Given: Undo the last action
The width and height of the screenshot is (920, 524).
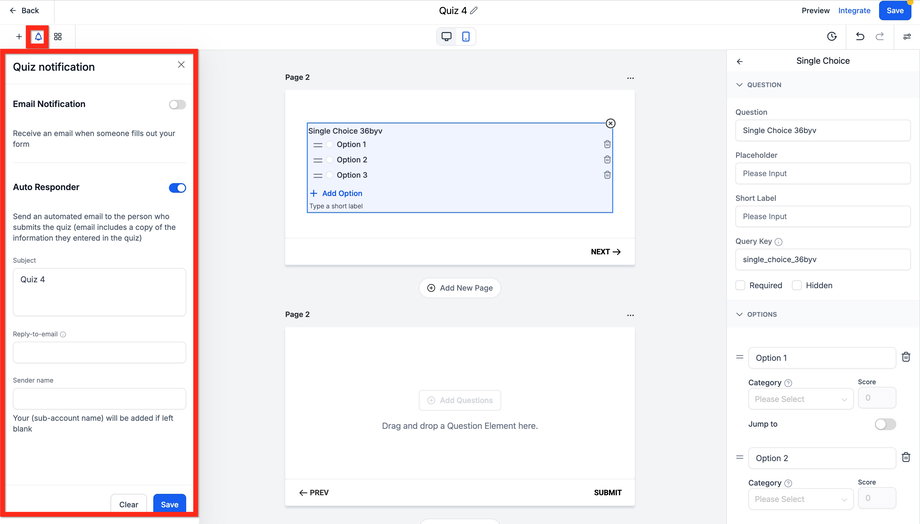Looking at the screenshot, I should point(860,36).
